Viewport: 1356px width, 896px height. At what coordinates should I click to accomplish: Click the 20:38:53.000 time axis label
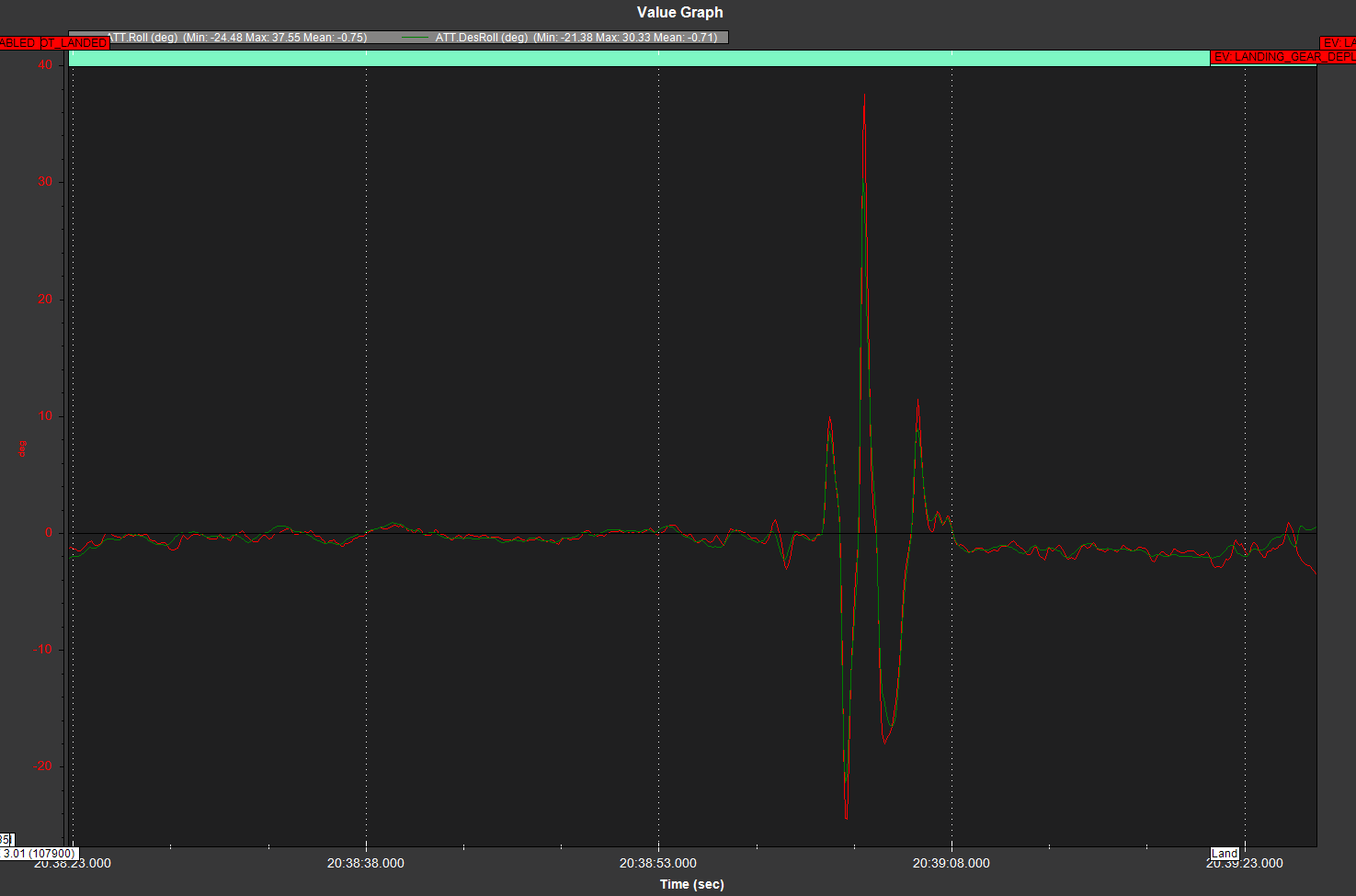click(x=658, y=864)
